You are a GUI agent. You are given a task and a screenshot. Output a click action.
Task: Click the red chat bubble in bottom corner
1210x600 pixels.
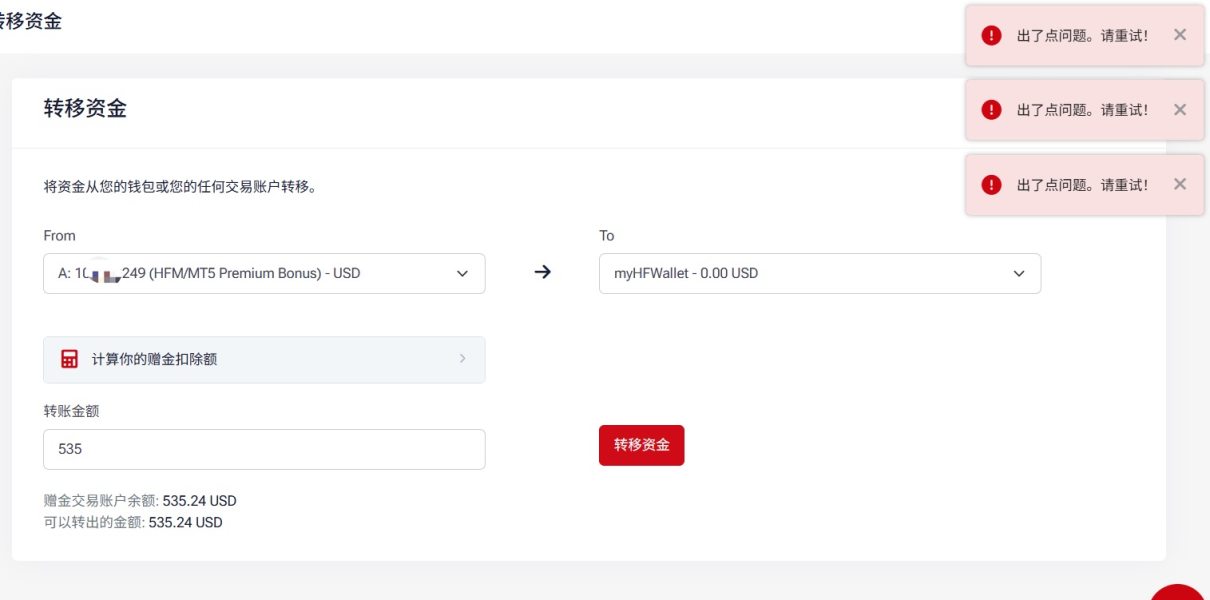point(1180,594)
